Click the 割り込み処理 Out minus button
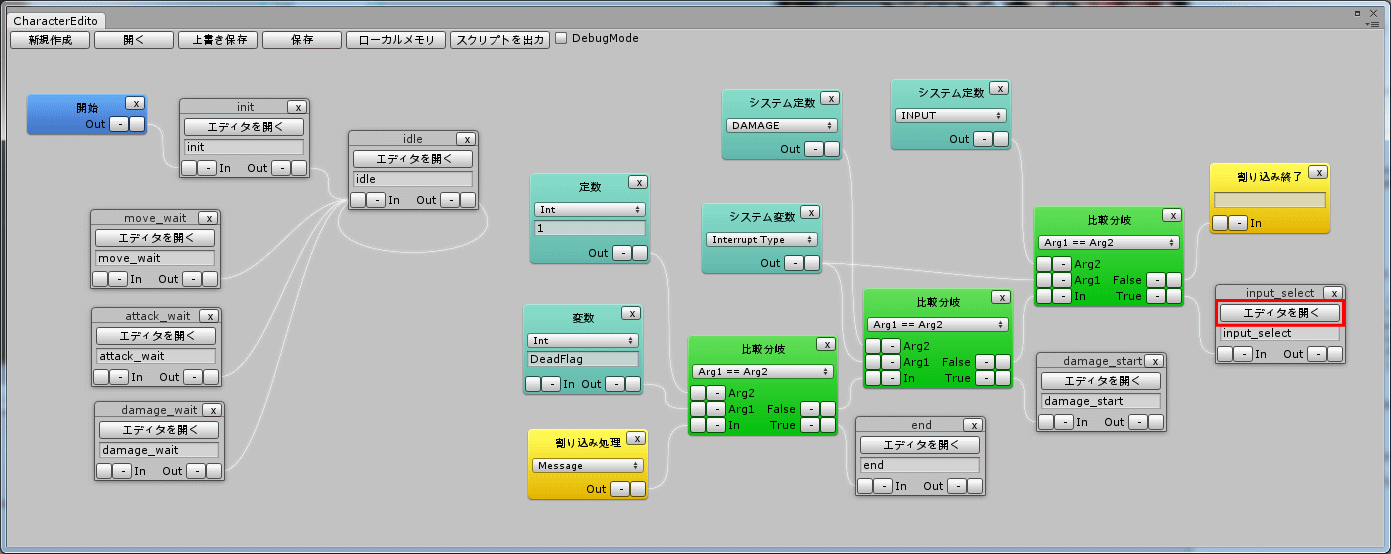Screen dimensions: 1391x554 coord(619,489)
